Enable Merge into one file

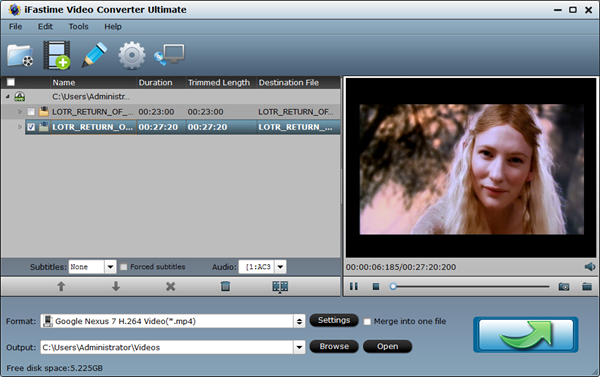click(x=367, y=322)
